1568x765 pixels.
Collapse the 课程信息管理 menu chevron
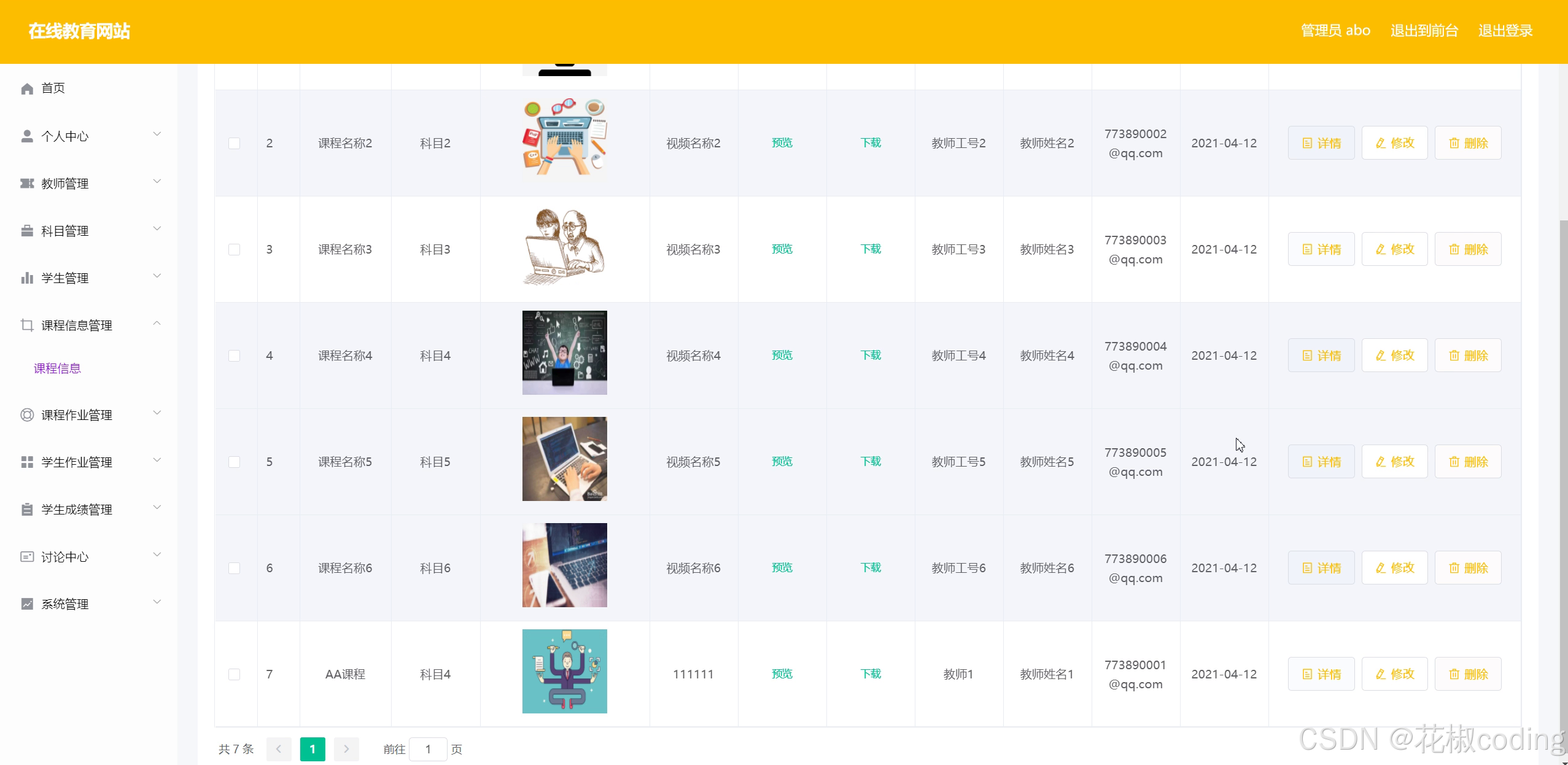pos(157,324)
